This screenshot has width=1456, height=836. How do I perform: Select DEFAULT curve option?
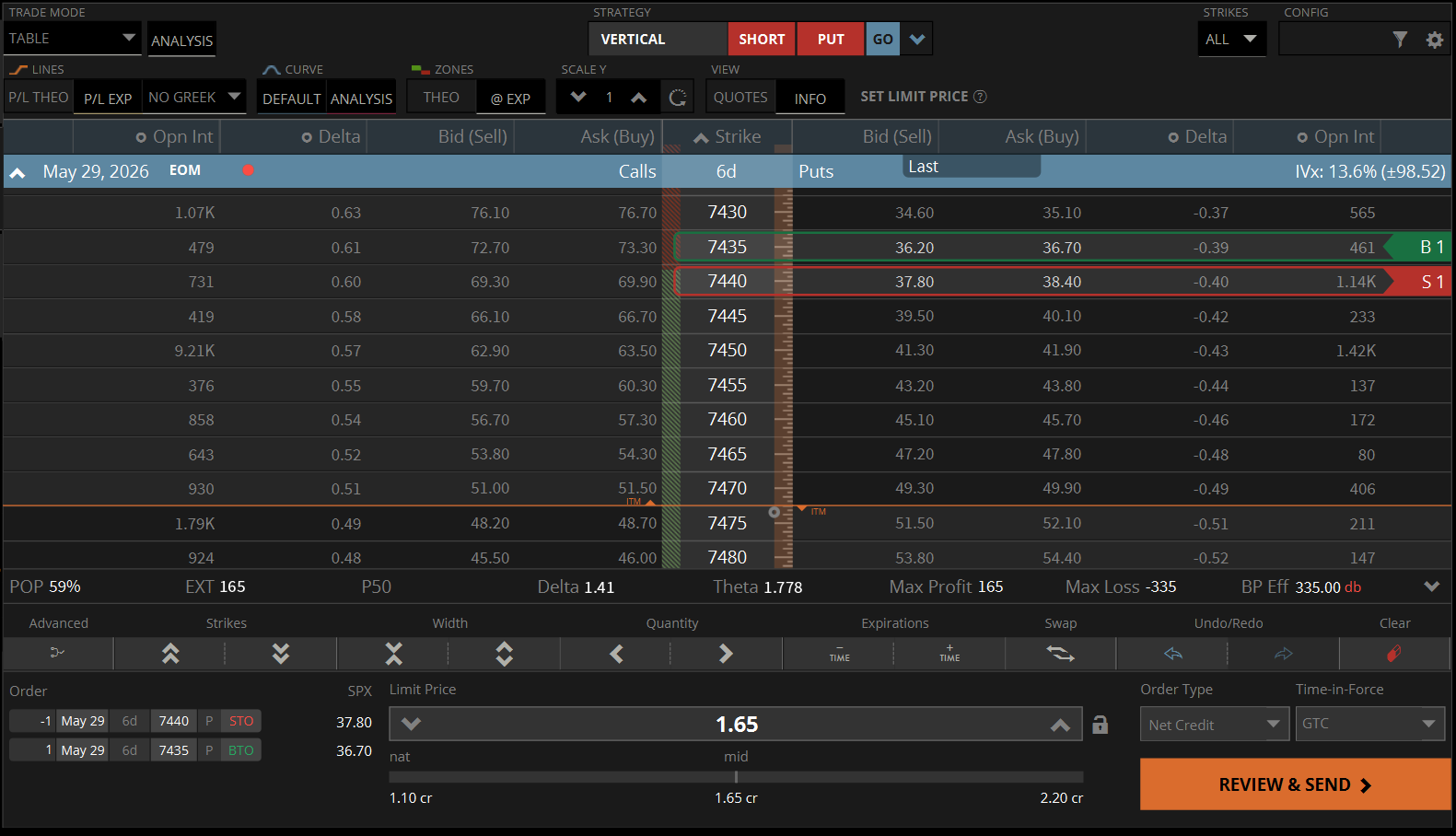click(291, 98)
